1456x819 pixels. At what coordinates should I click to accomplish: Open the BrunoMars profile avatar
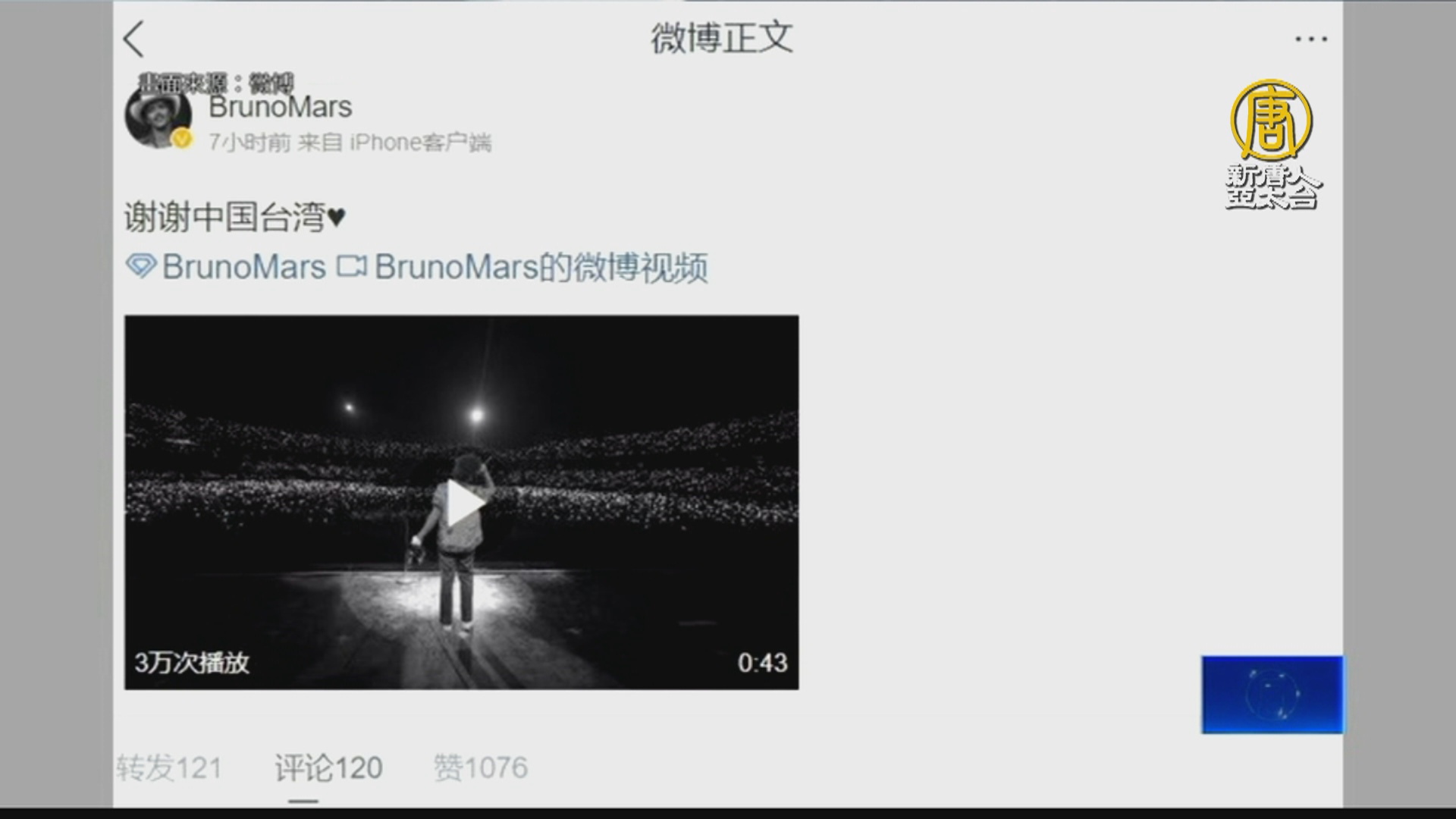(x=158, y=115)
